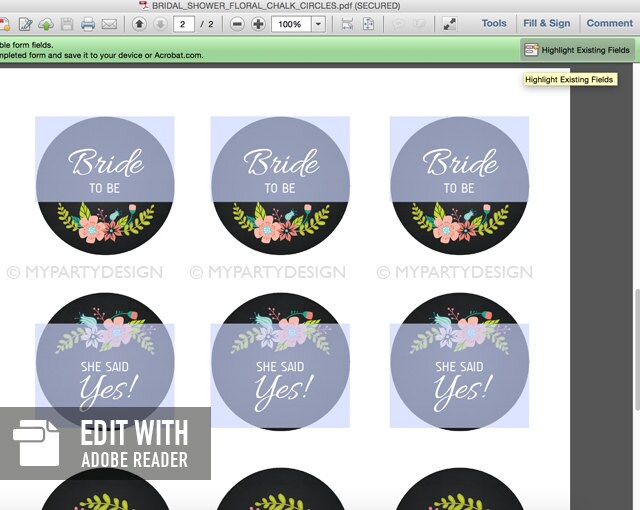Zoom in with the plus button

click(x=258, y=24)
